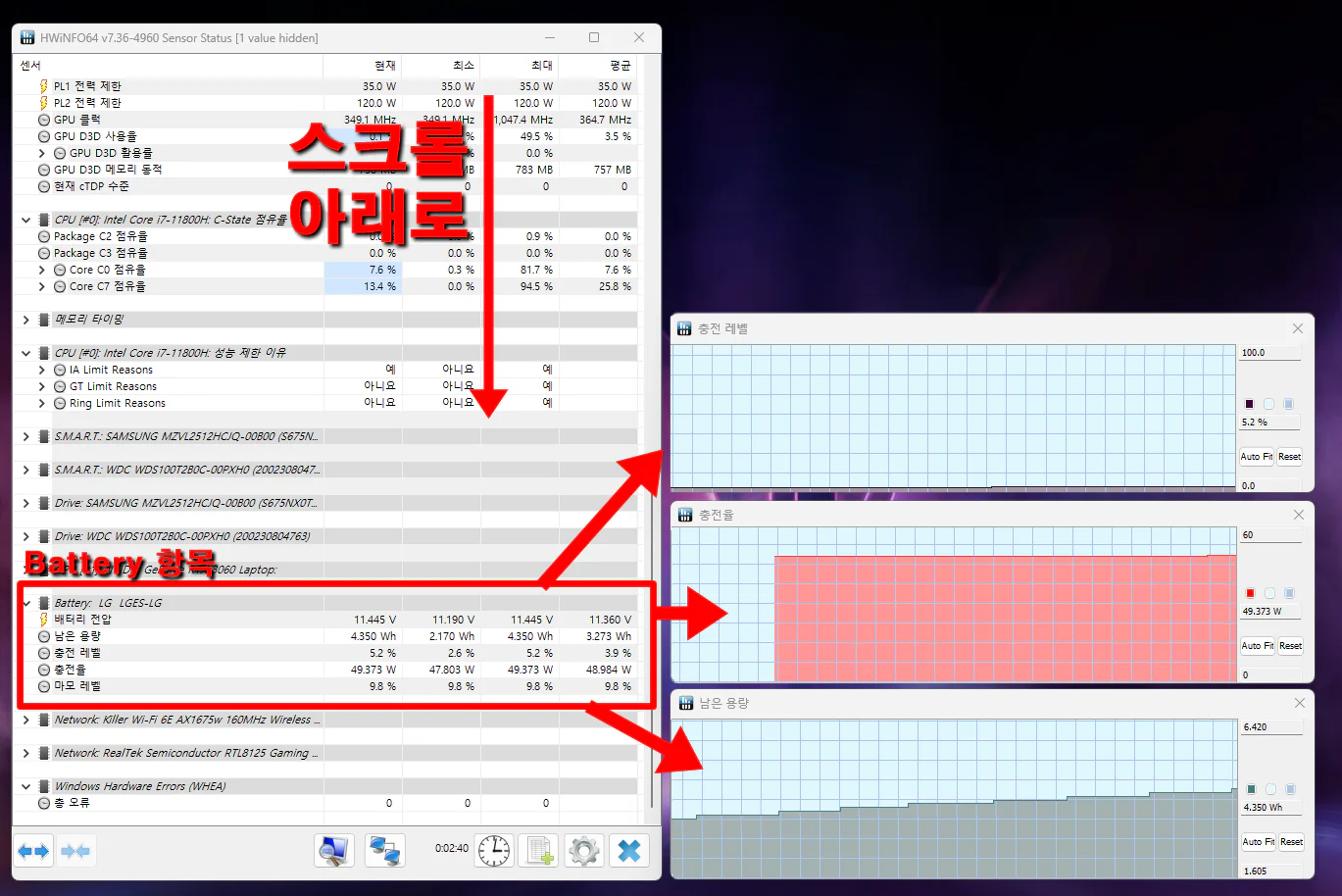Click the sensor list vertical scrollbar
Viewport: 1342px width, 896px height.
click(x=650, y=441)
